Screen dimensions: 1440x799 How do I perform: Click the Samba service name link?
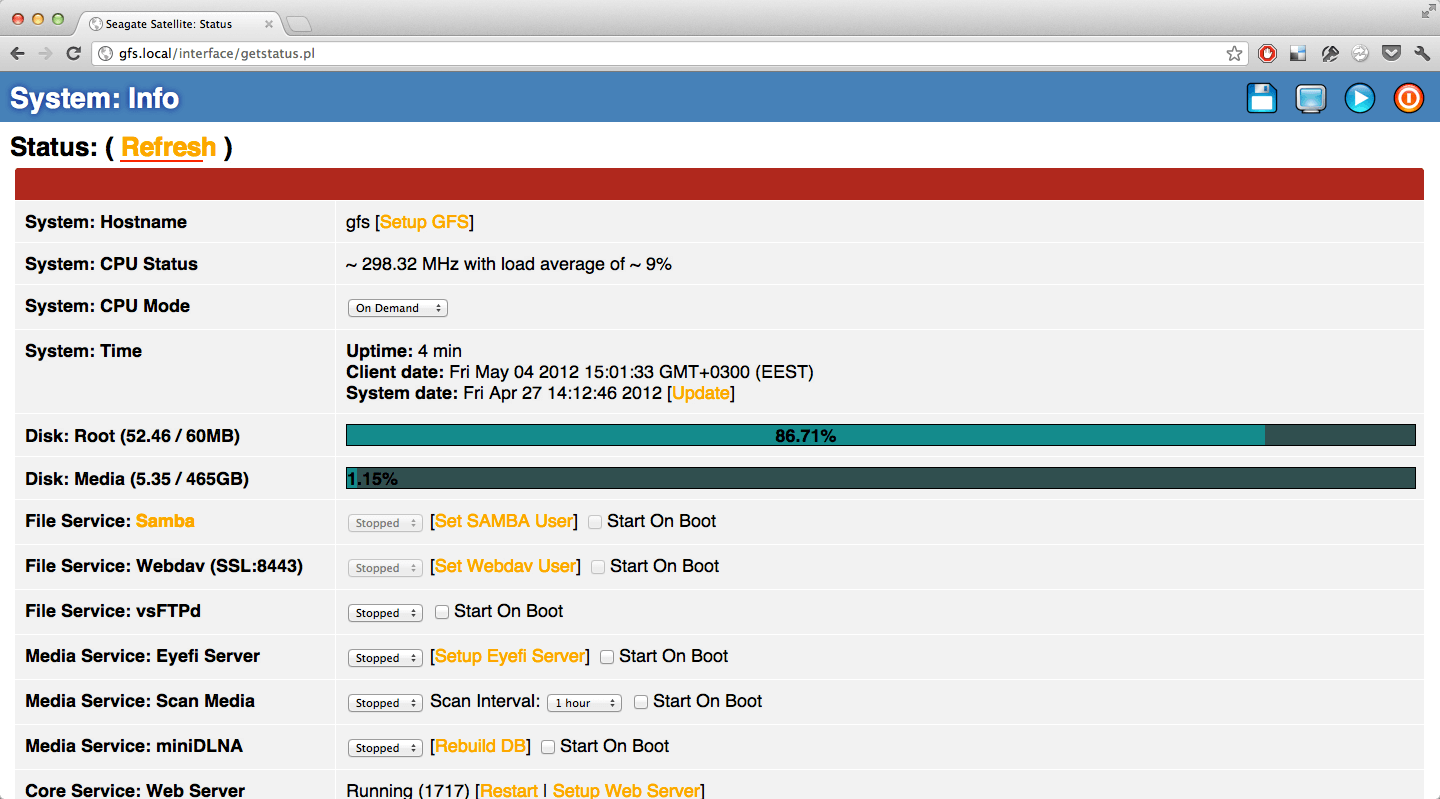click(x=165, y=521)
